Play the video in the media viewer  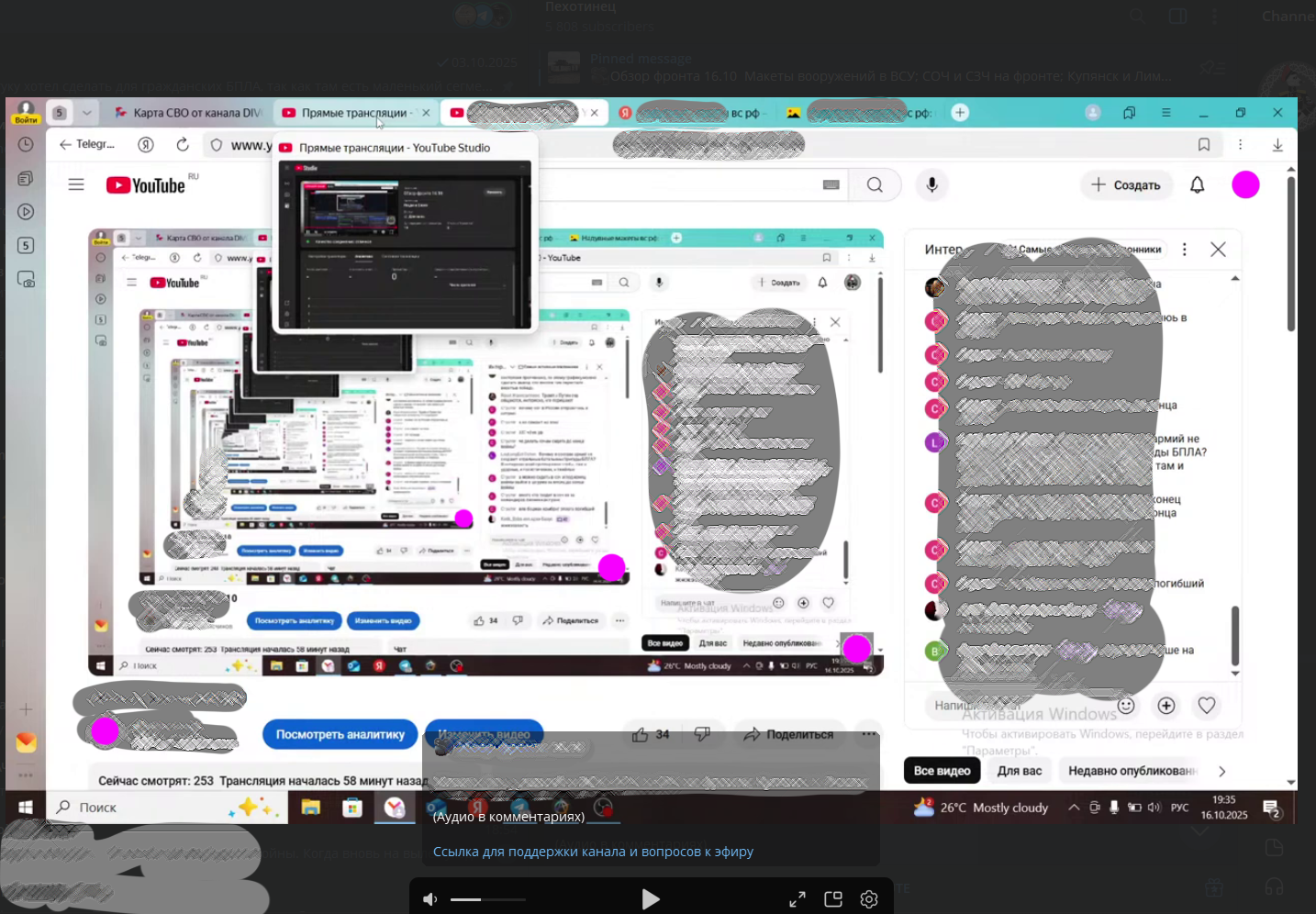[x=651, y=899]
